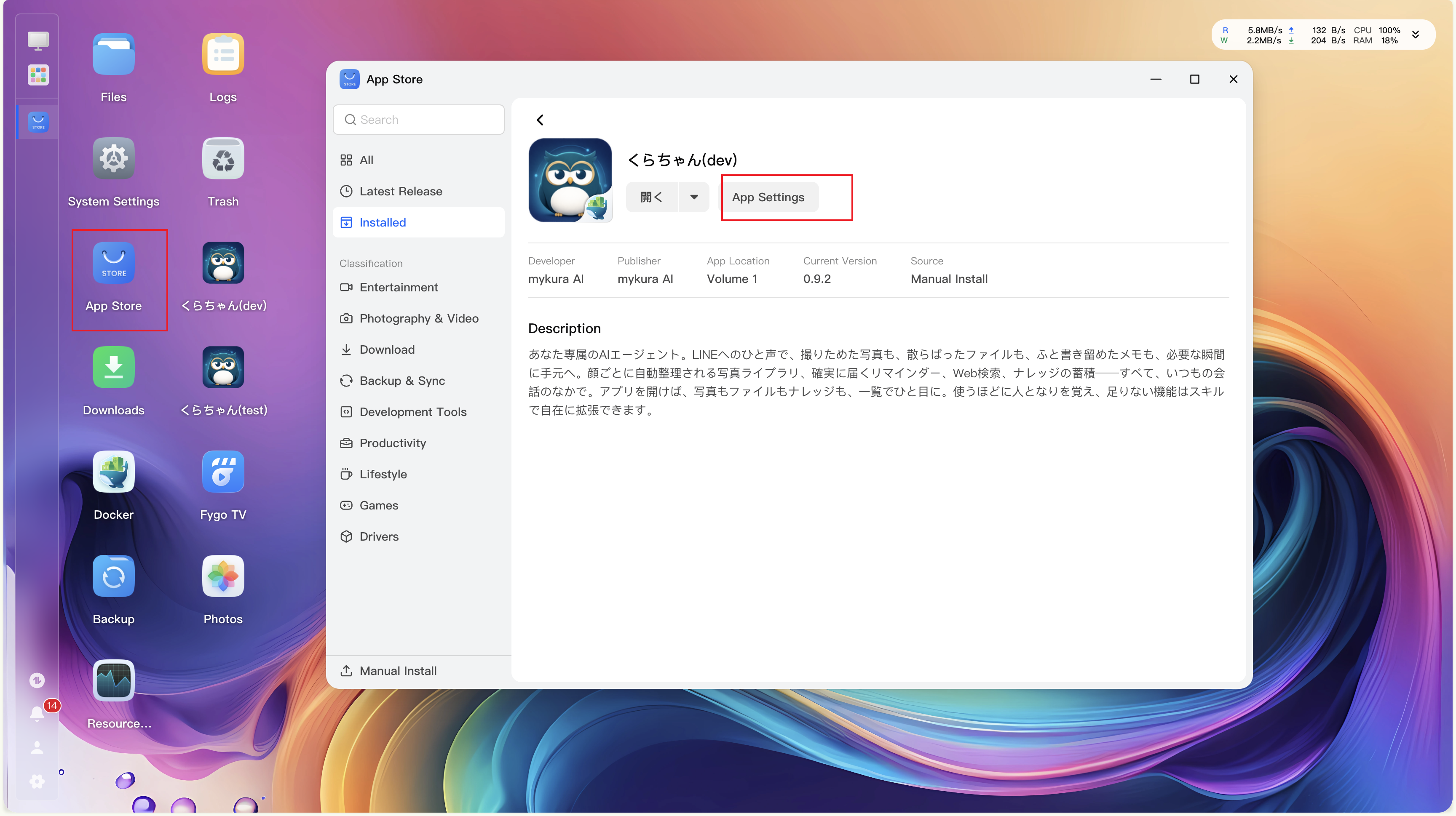The image size is (1456, 816).
Task: Browse the Download classification
Action: 419,349
